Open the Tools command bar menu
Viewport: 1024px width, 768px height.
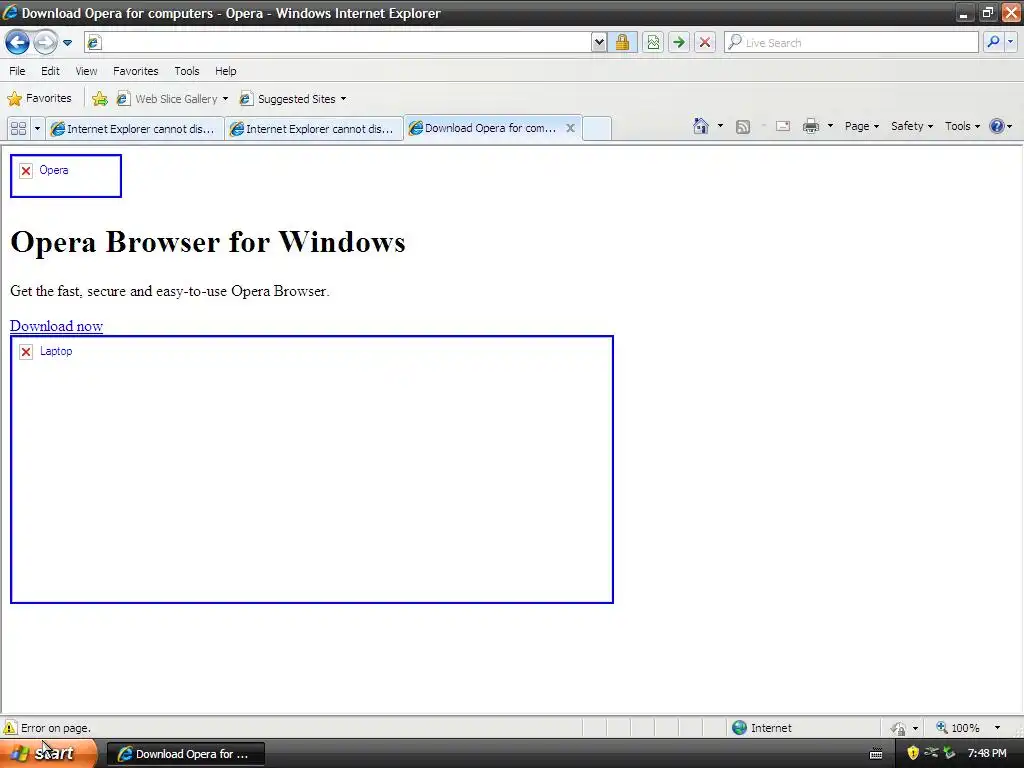(x=962, y=126)
